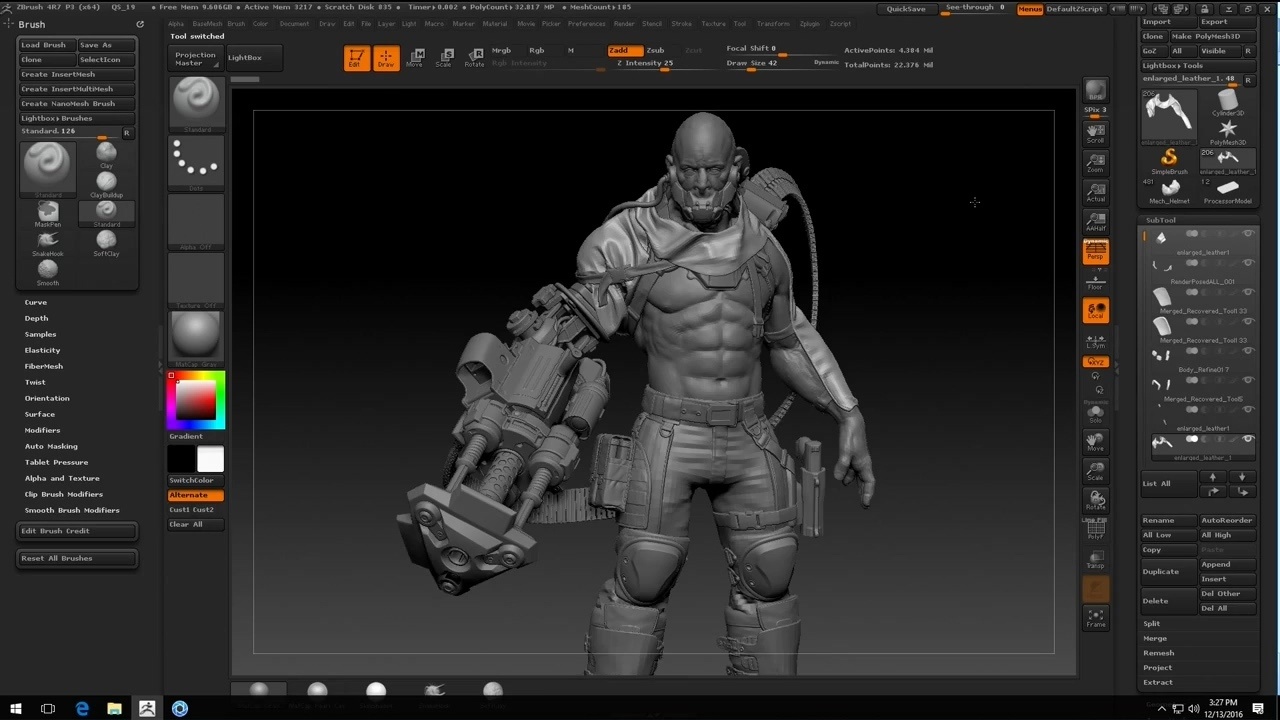The height and width of the screenshot is (720, 1280).
Task: Pick a color in the color picker square
Action: pyautogui.click(x=196, y=400)
